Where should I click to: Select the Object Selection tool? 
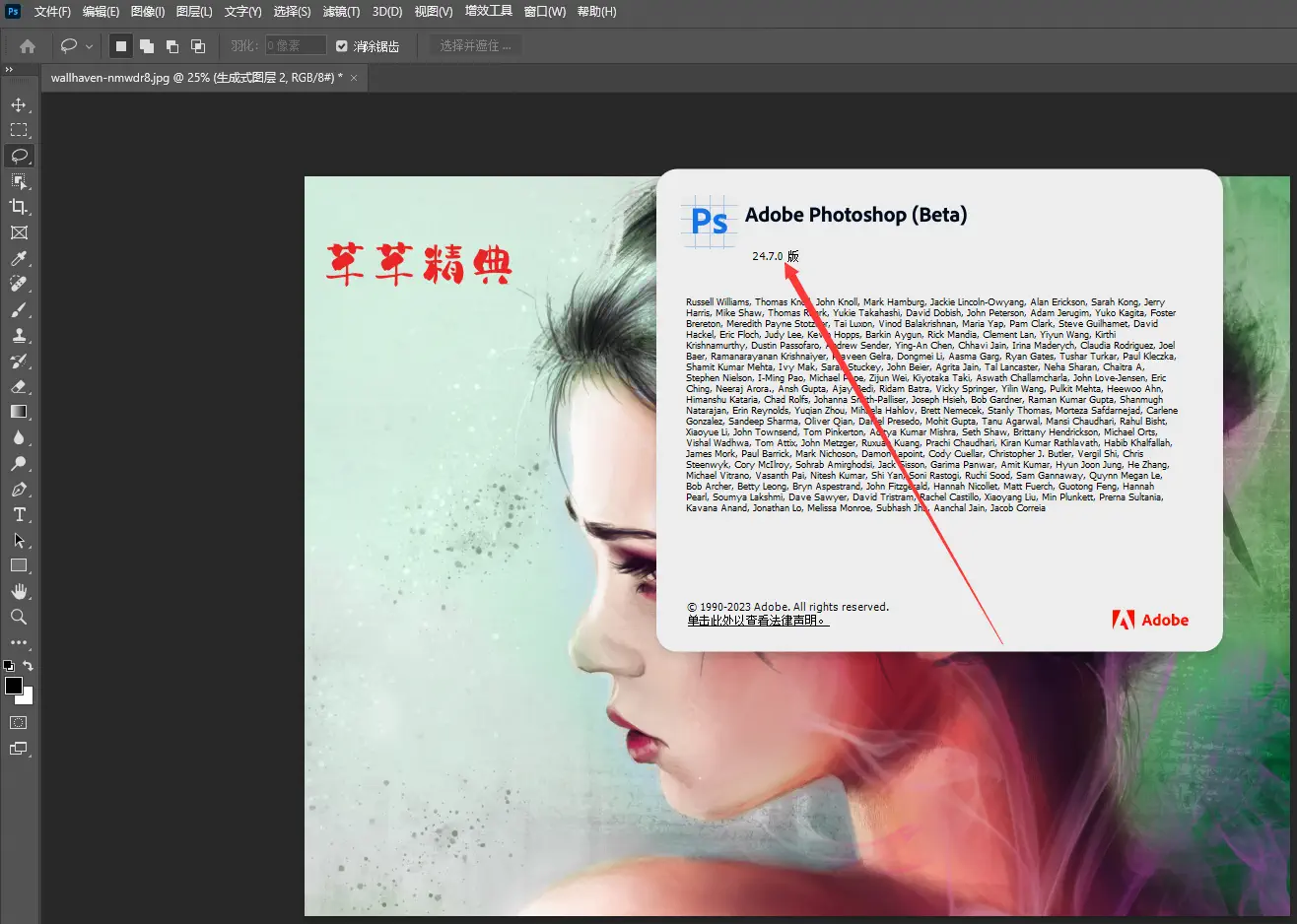(19, 181)
